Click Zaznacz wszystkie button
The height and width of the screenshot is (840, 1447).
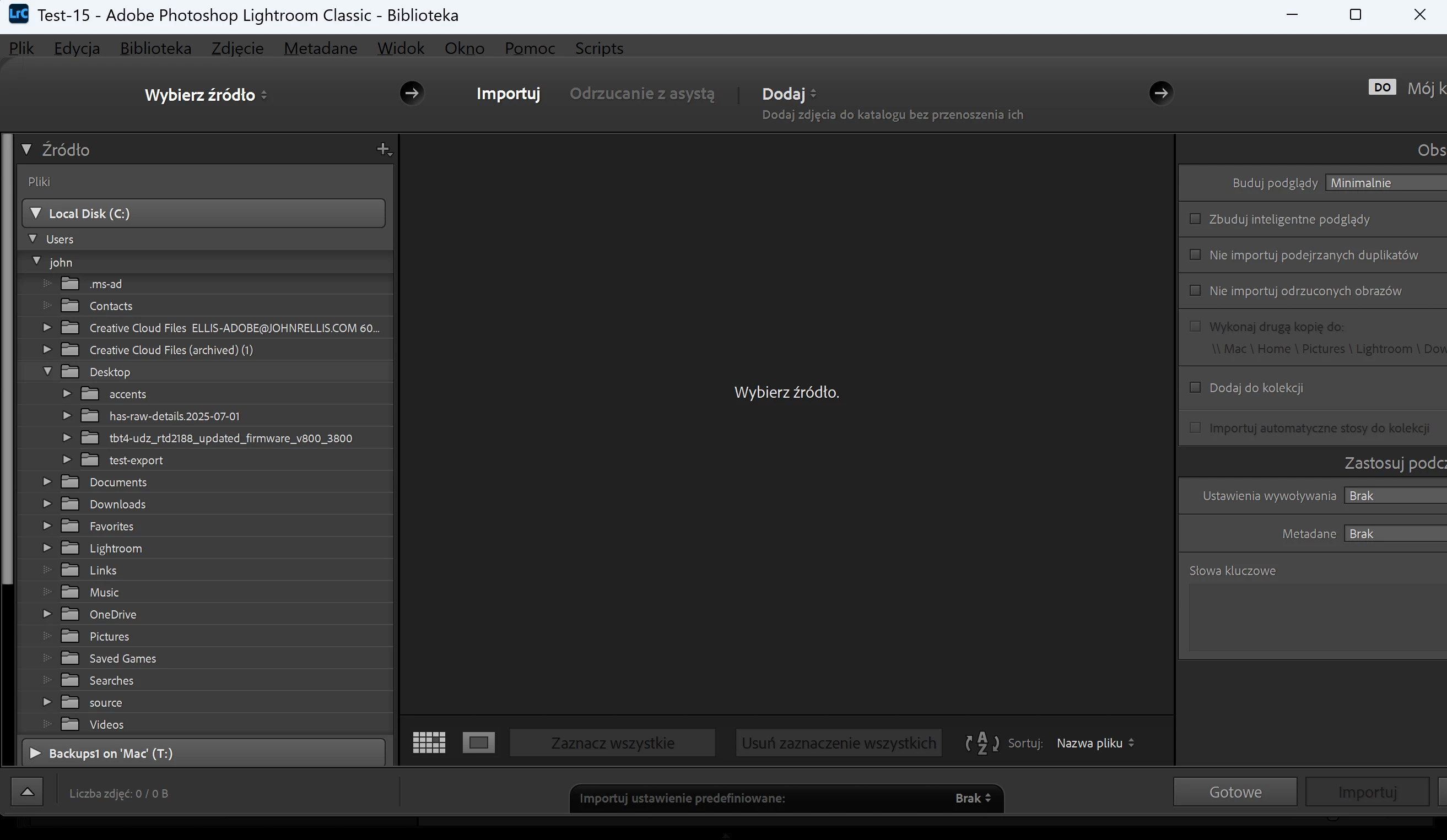(612, 743)
